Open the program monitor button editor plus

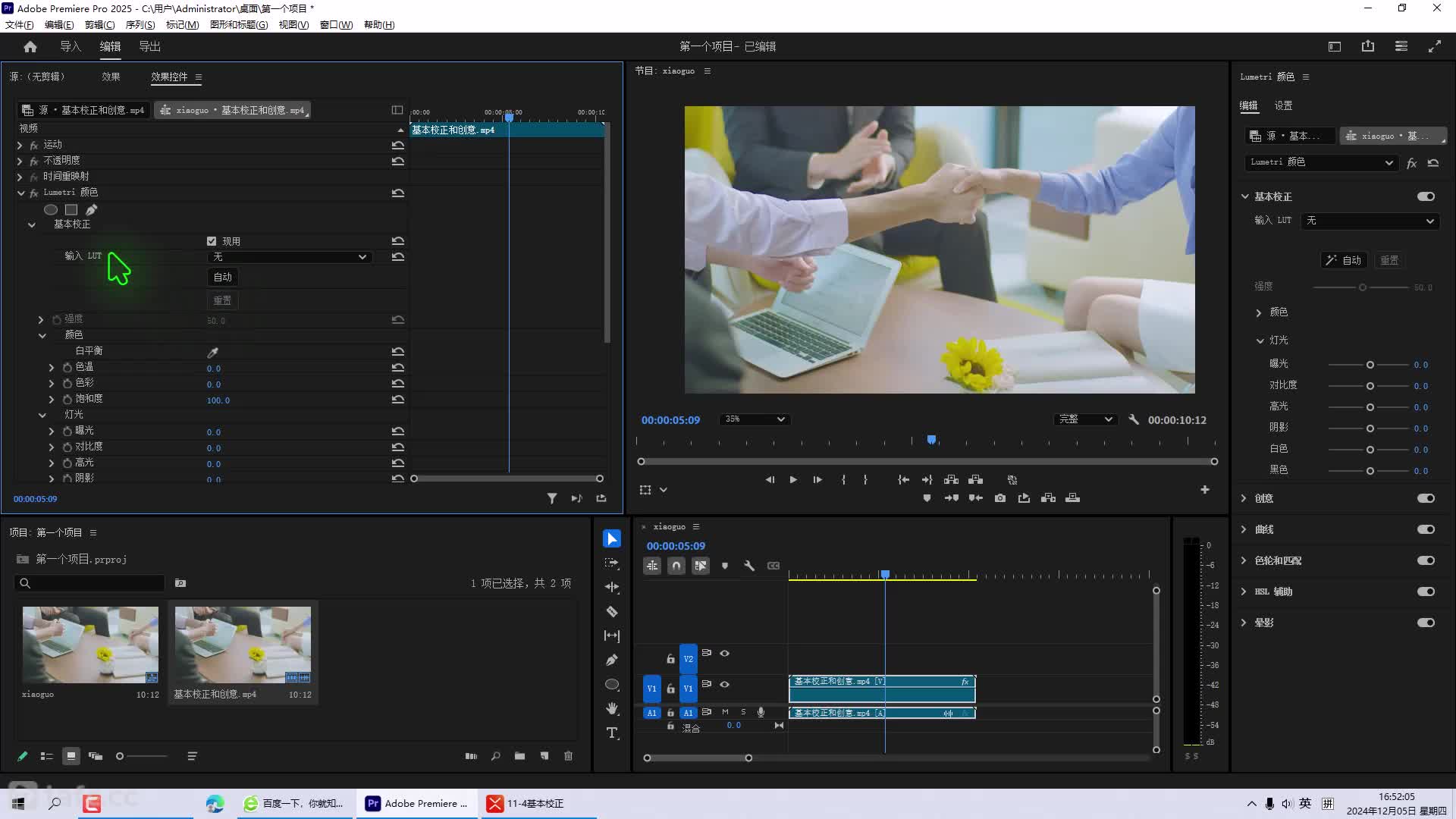pos(1205,490)
